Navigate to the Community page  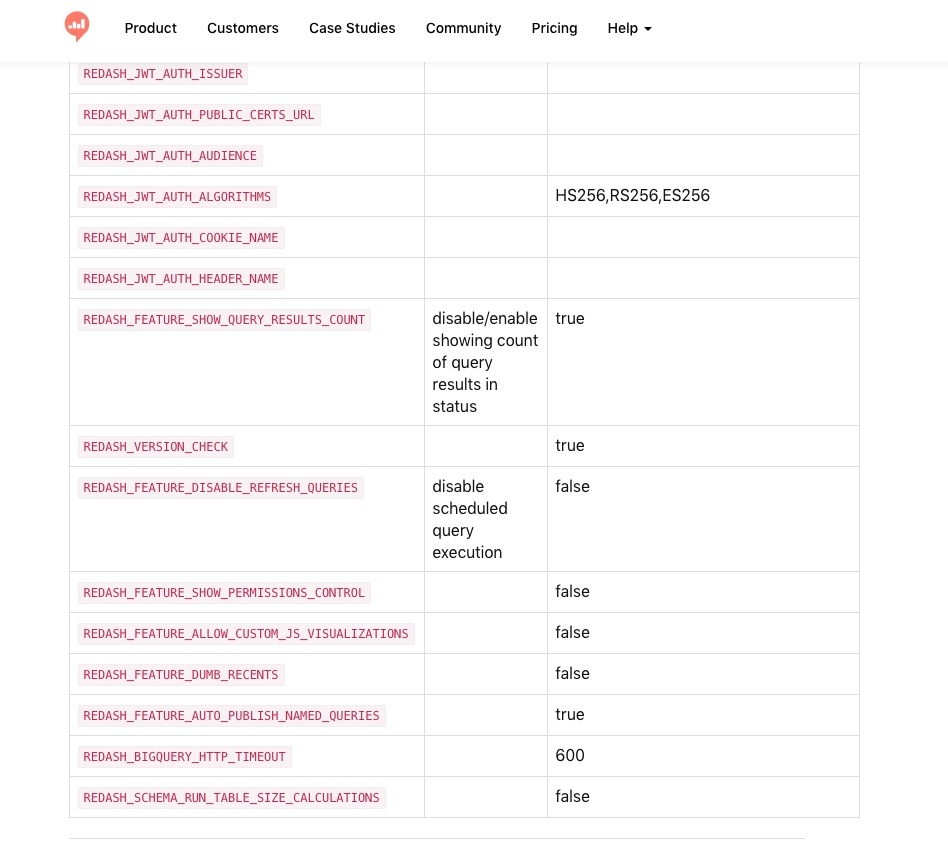pyautogui.click(x=463, y=28)
